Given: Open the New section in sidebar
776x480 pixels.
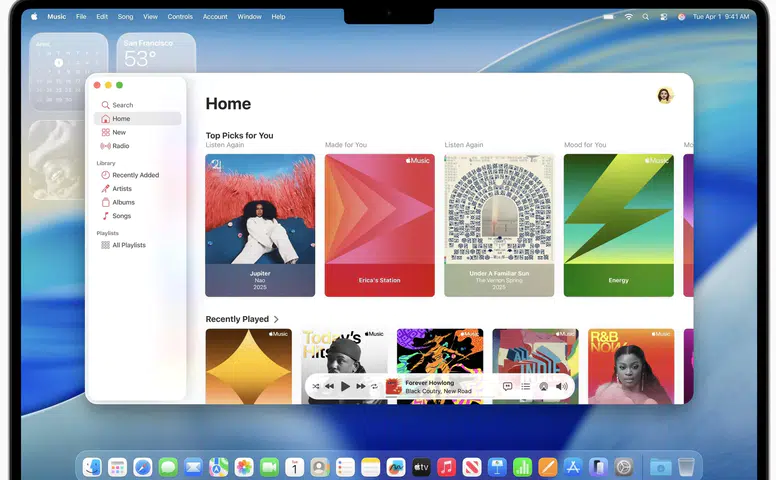Looking at the screenshot, I should click(x=113, y=132).
